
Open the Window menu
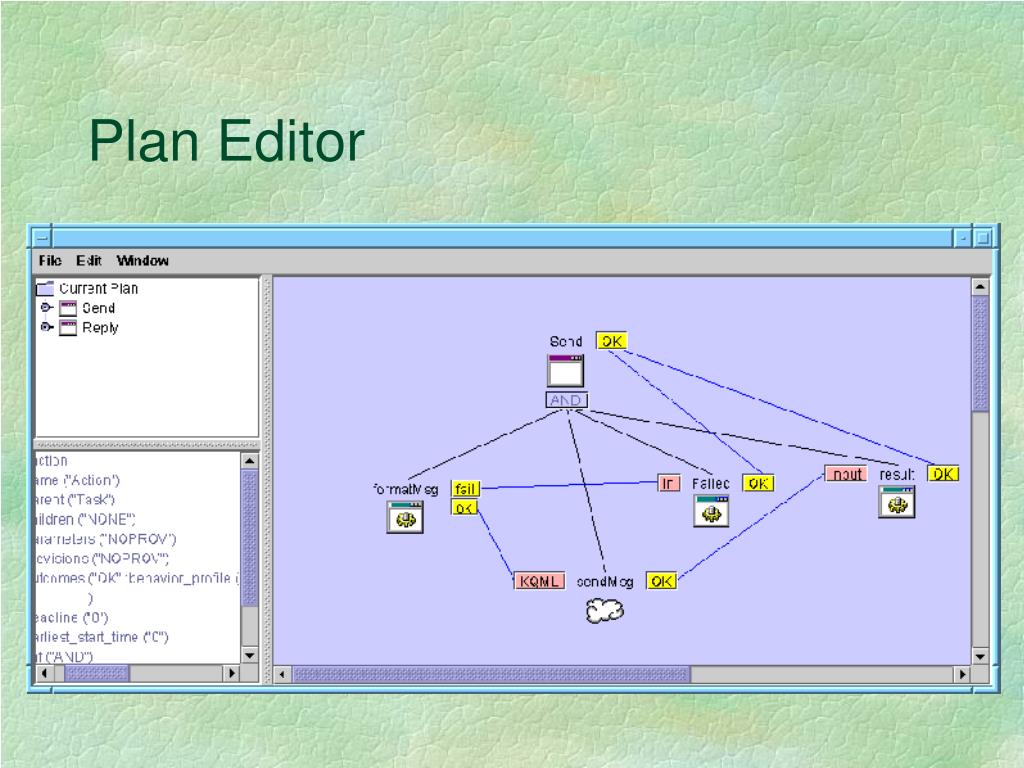pyautogui.click(x=142, y=261)
